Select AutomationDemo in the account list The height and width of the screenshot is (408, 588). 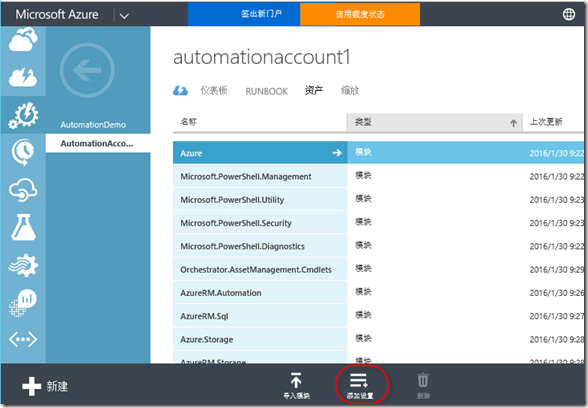click(93, 125)
